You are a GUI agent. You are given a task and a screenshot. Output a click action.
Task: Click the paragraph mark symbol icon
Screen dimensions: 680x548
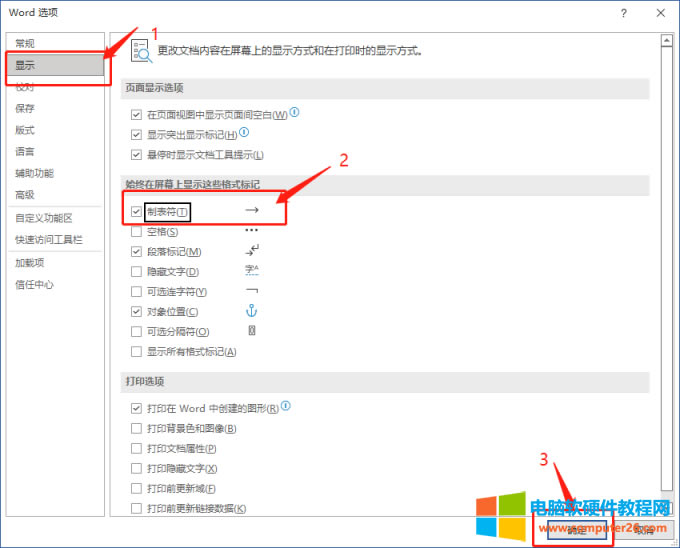click(252, 250)
